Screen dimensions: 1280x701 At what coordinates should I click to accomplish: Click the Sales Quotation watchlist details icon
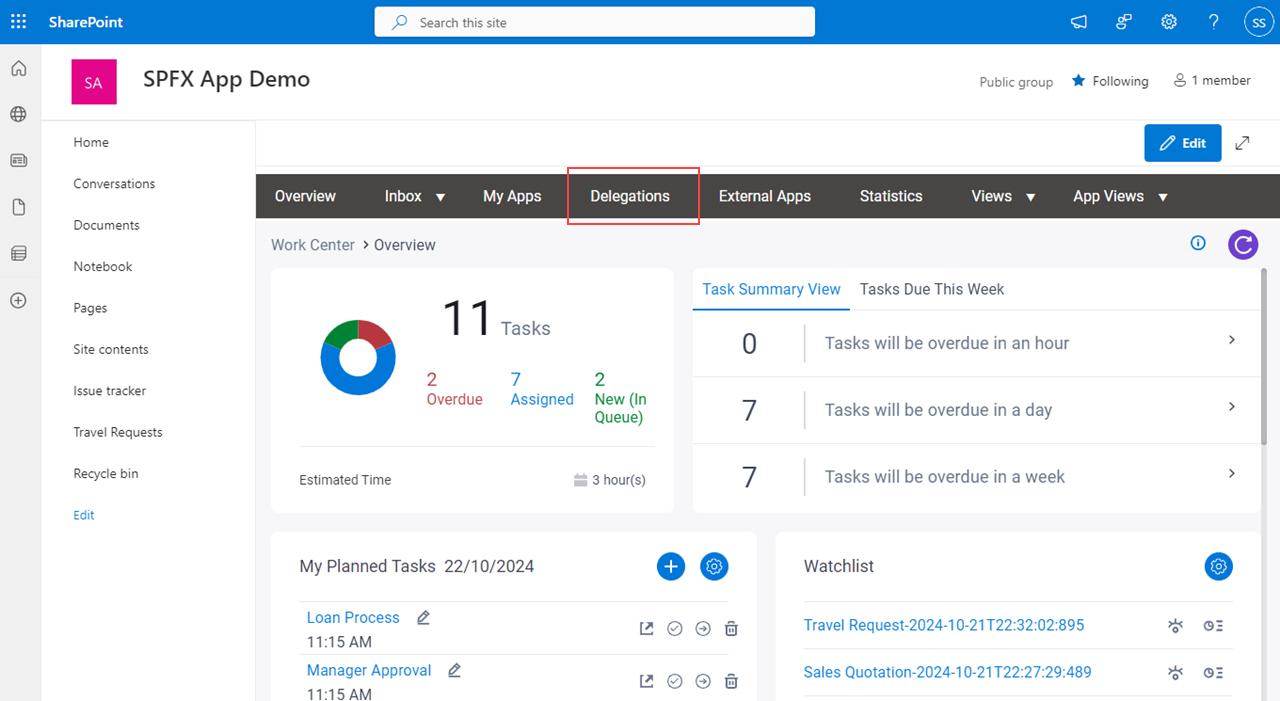tap(1214, 673)
